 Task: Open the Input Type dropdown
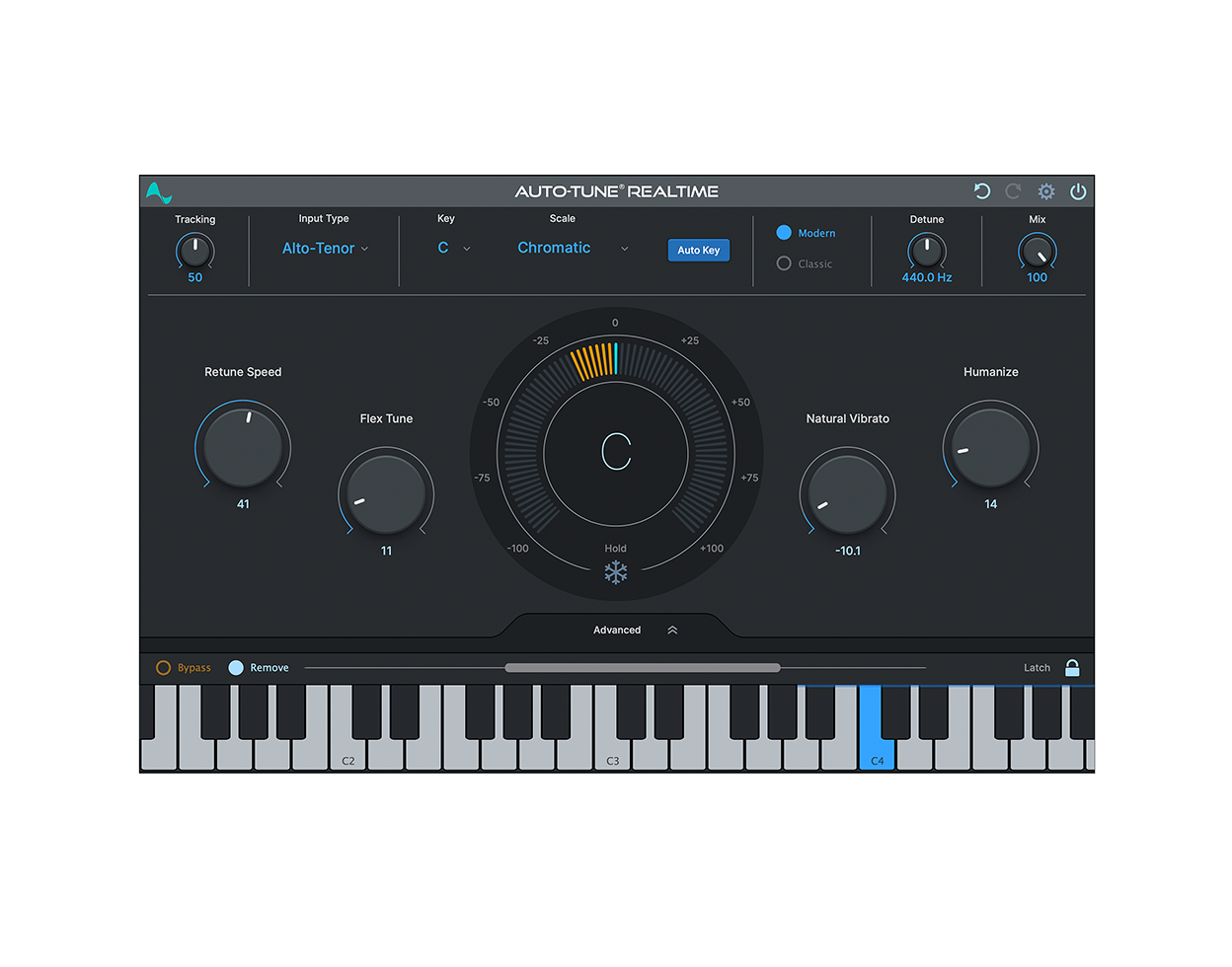(325, 248)
